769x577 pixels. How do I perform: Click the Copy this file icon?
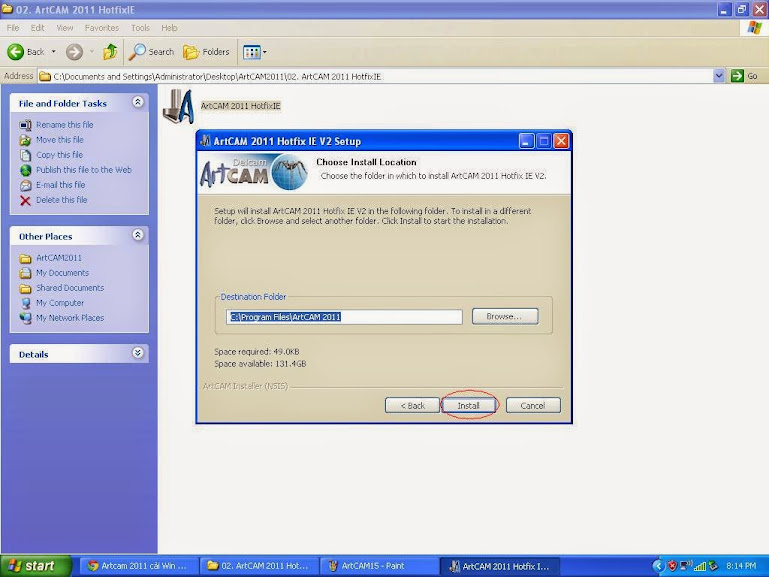pyautogui.click(x=25, y=155)
